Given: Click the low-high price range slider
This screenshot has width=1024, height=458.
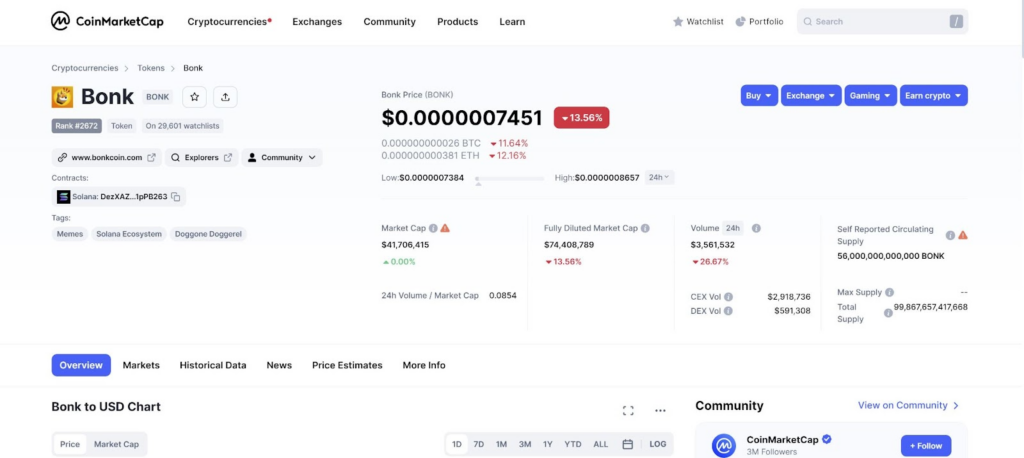Looking at the screenshot, I should [509, 178].
